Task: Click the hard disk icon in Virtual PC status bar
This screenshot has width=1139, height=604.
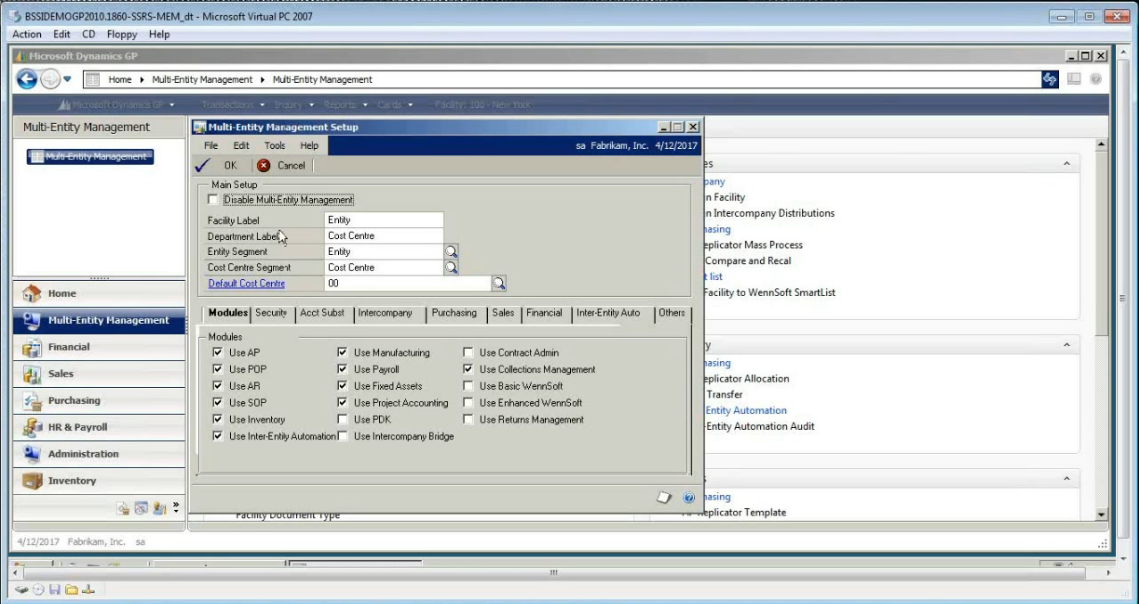Action: tap(22, 589)
